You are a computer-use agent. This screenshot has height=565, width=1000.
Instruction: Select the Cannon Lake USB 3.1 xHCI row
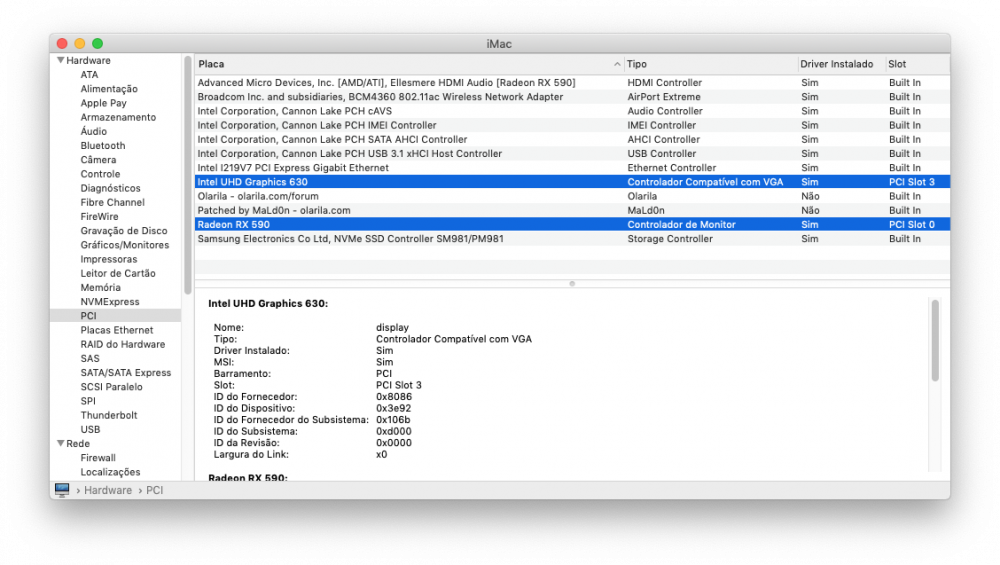[572, 154]
